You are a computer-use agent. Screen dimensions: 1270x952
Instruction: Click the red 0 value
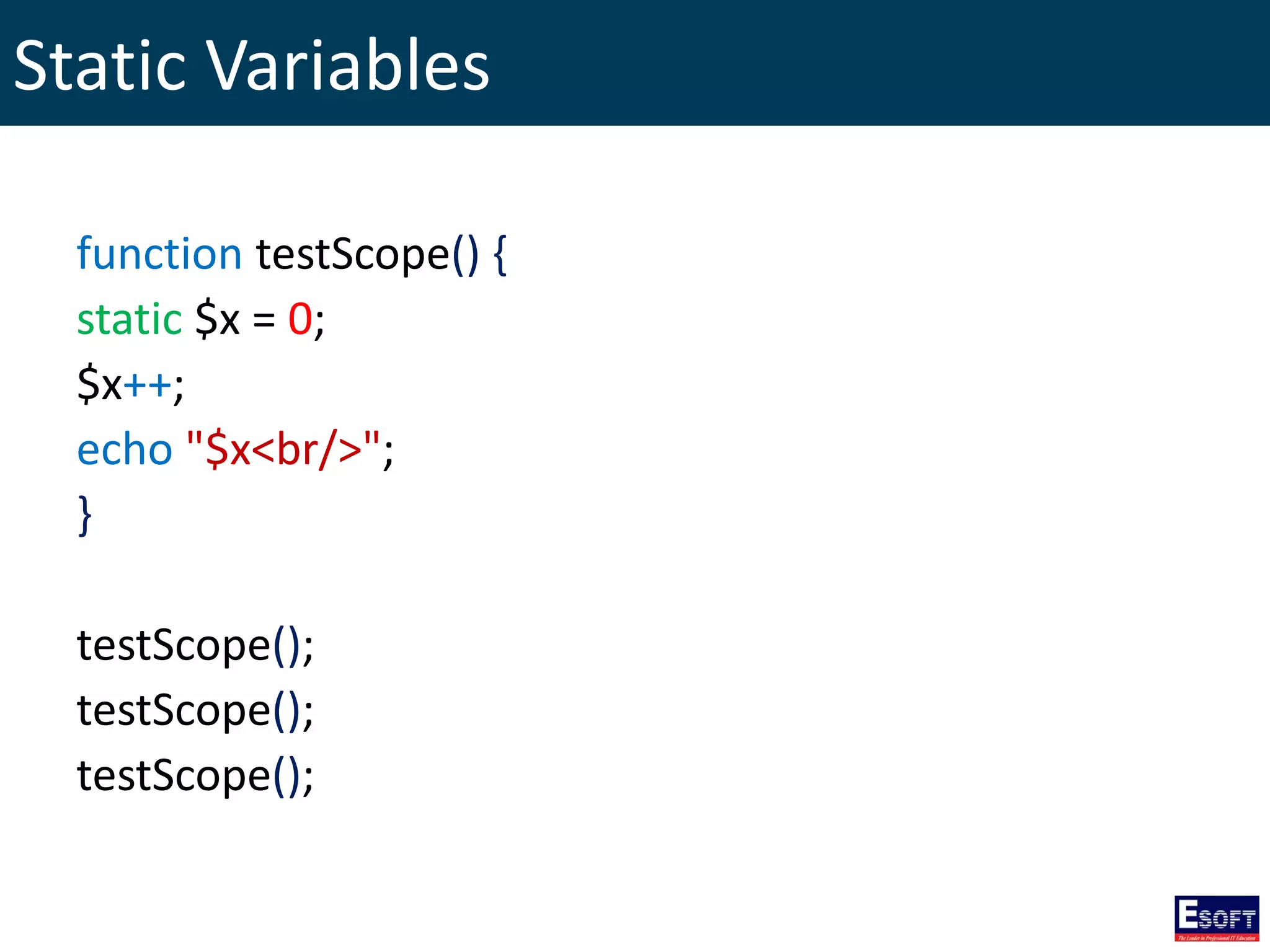[300, 320]
